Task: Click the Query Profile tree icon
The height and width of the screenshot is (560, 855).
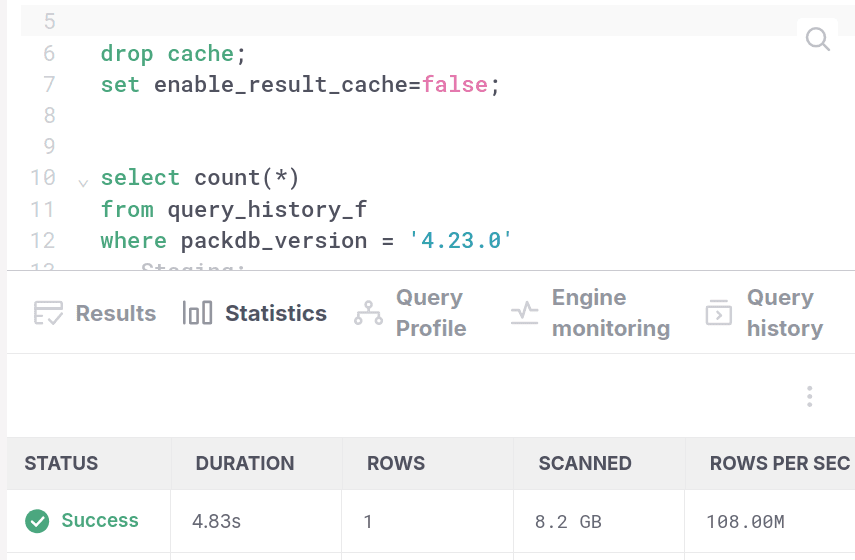Action: pos(368,313)
